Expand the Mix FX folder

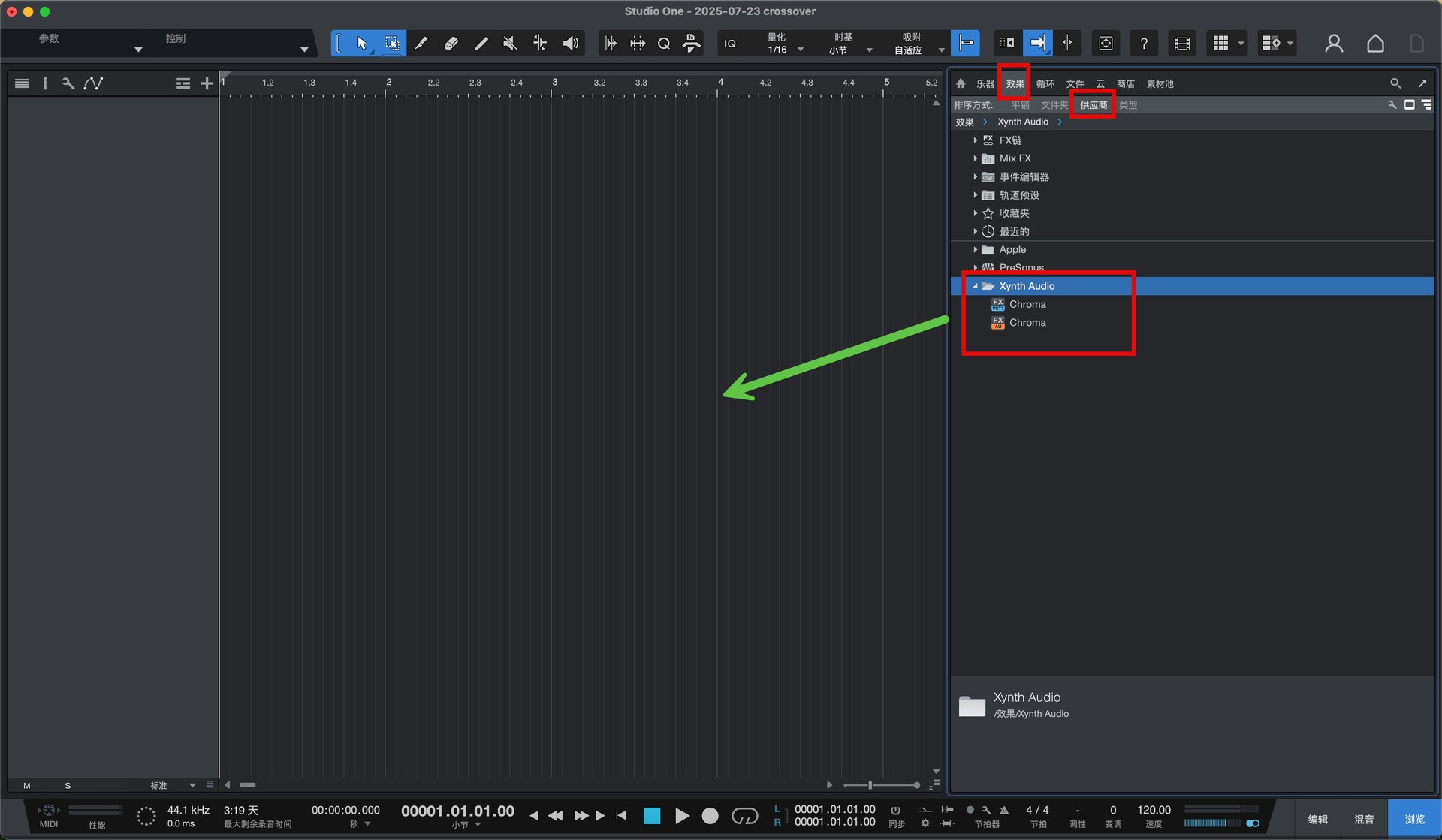[x=975, y=158]
